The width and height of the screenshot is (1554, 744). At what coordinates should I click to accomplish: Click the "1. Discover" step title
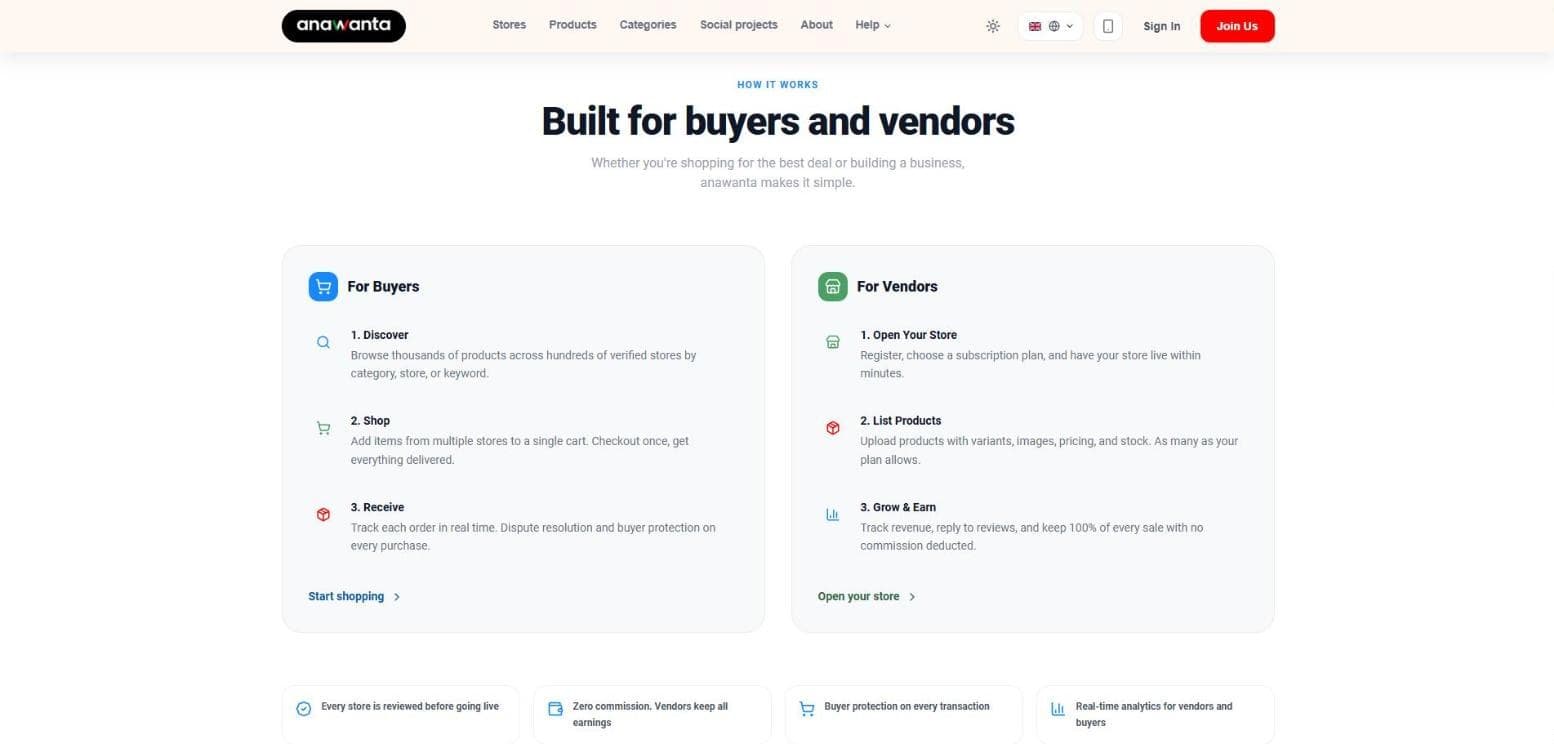pos(380,335)
